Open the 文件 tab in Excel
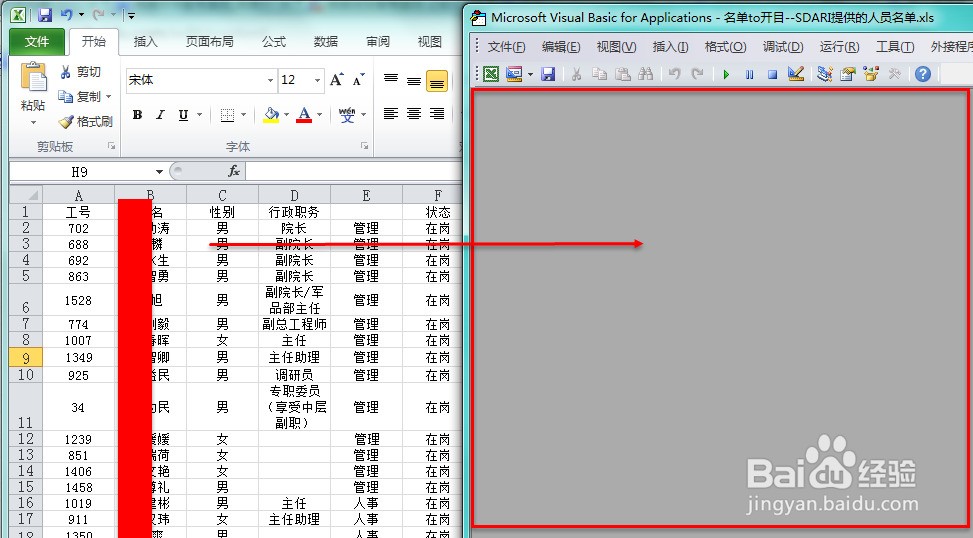973x538 pixels. tap(37, 42)
